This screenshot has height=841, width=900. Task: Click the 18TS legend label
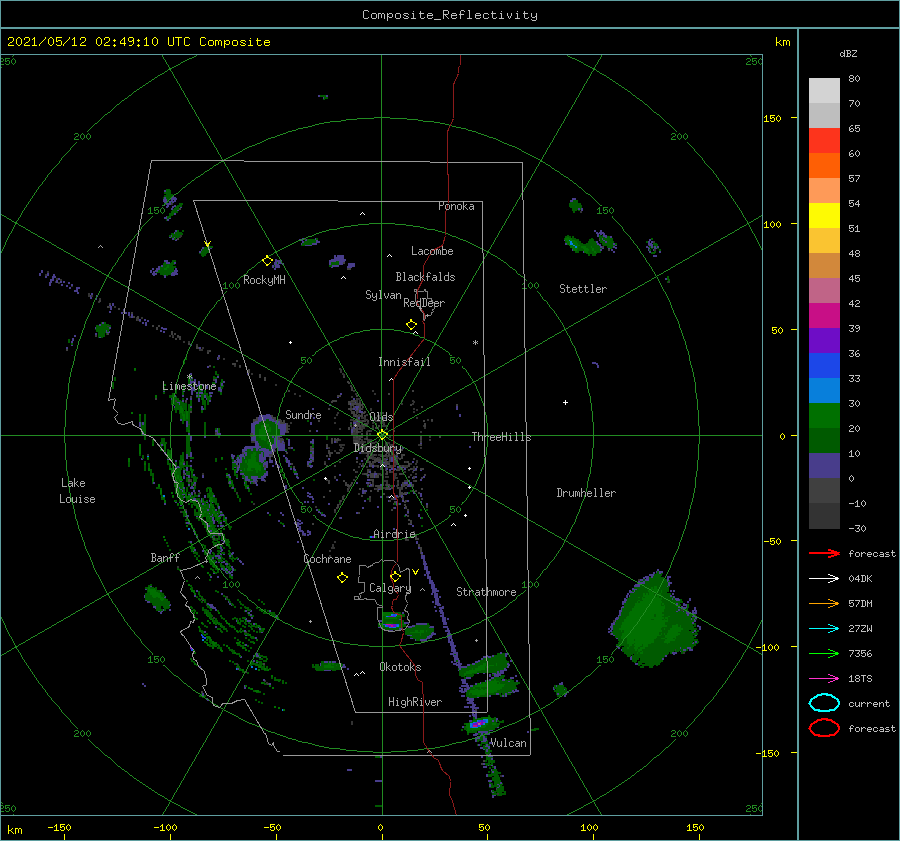coord(860,679)
